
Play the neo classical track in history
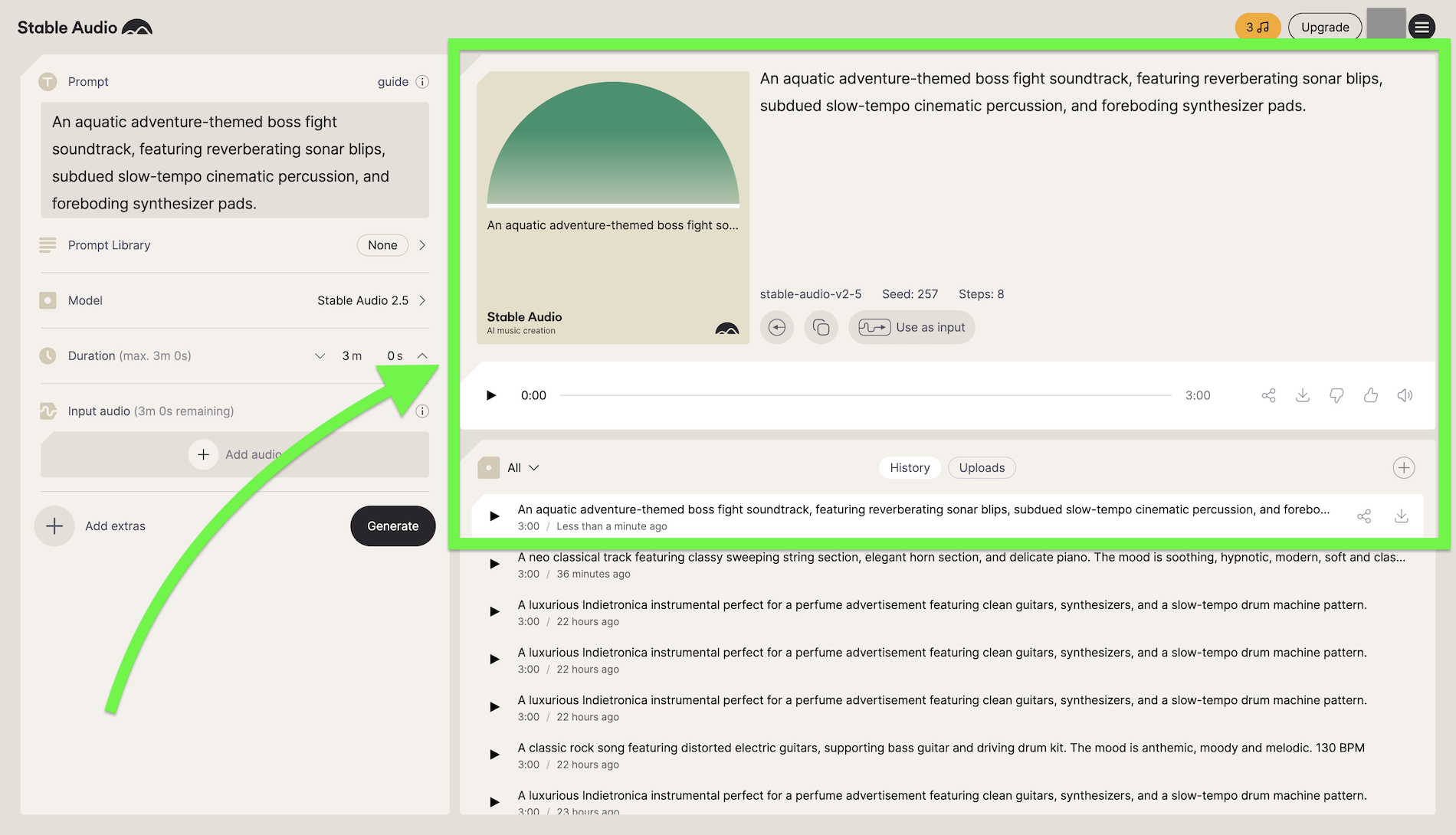[x=494, y=565]
